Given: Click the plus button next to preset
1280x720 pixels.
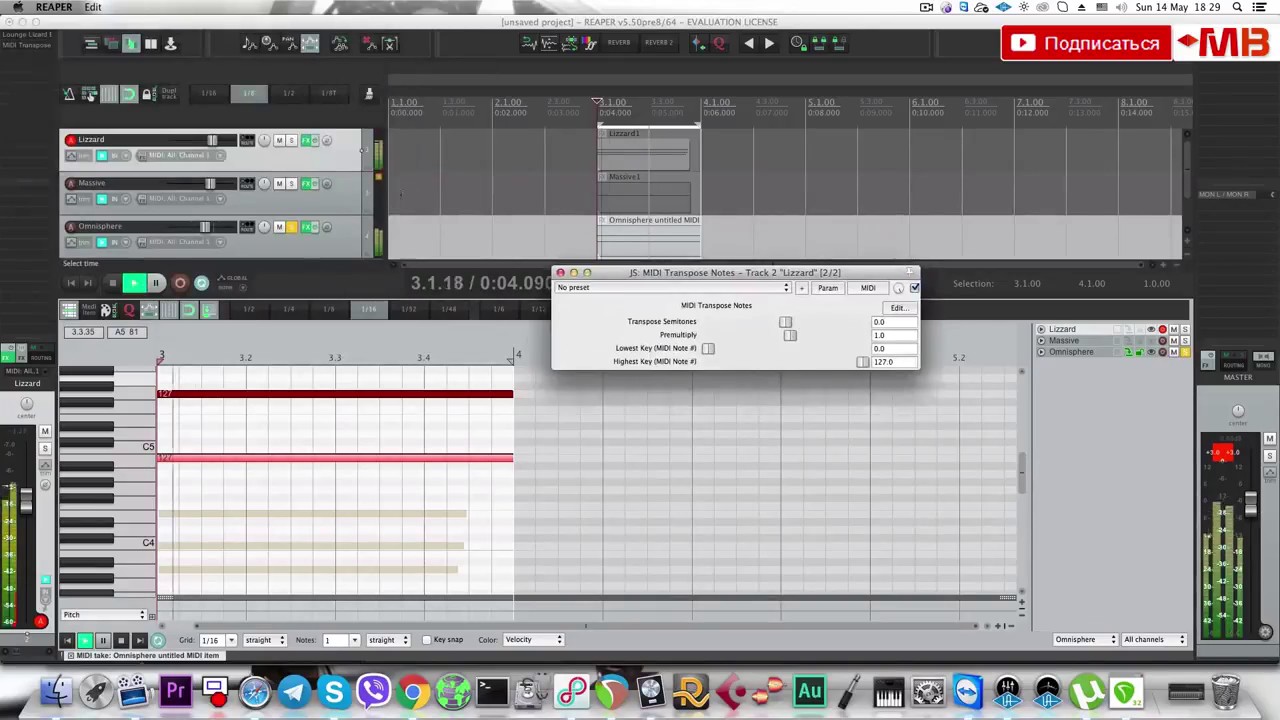Looking at the screenshot, I should click(801, 288).
